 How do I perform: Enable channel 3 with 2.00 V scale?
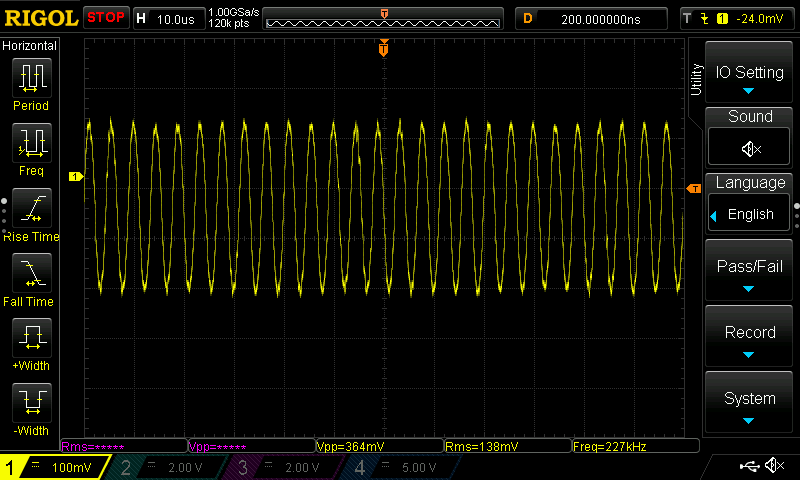[283, 467]
